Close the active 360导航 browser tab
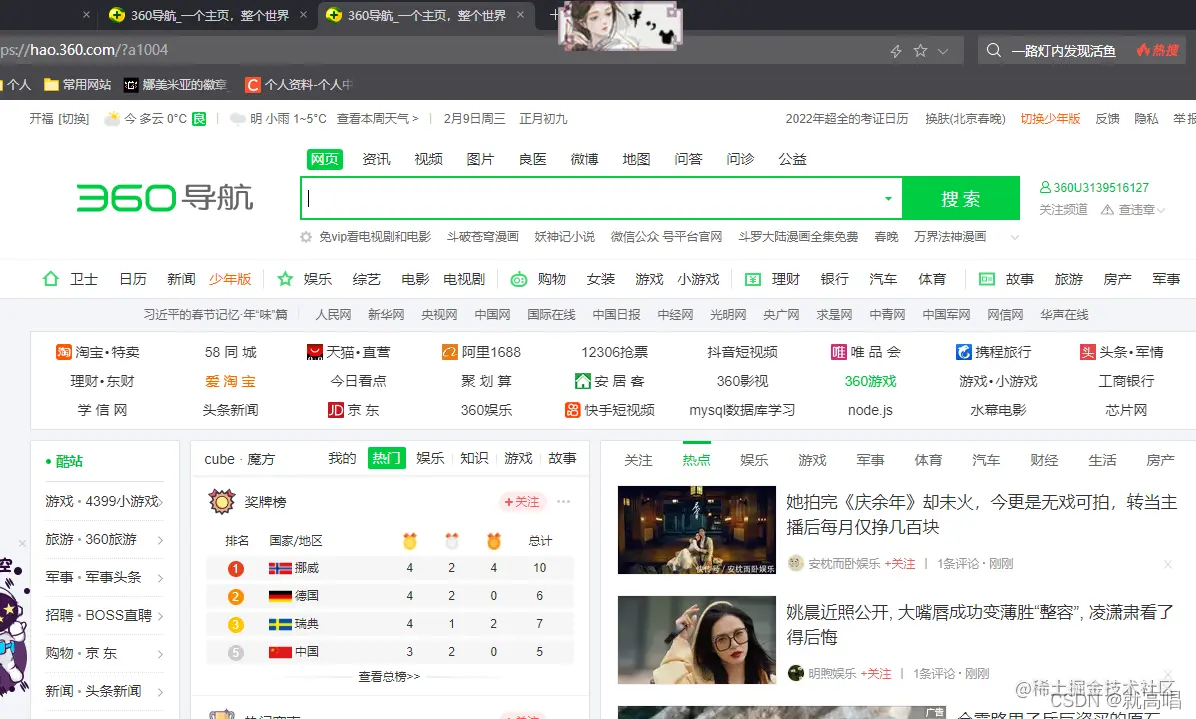This screenshot has height=719, width=1196. pos(520,14)
